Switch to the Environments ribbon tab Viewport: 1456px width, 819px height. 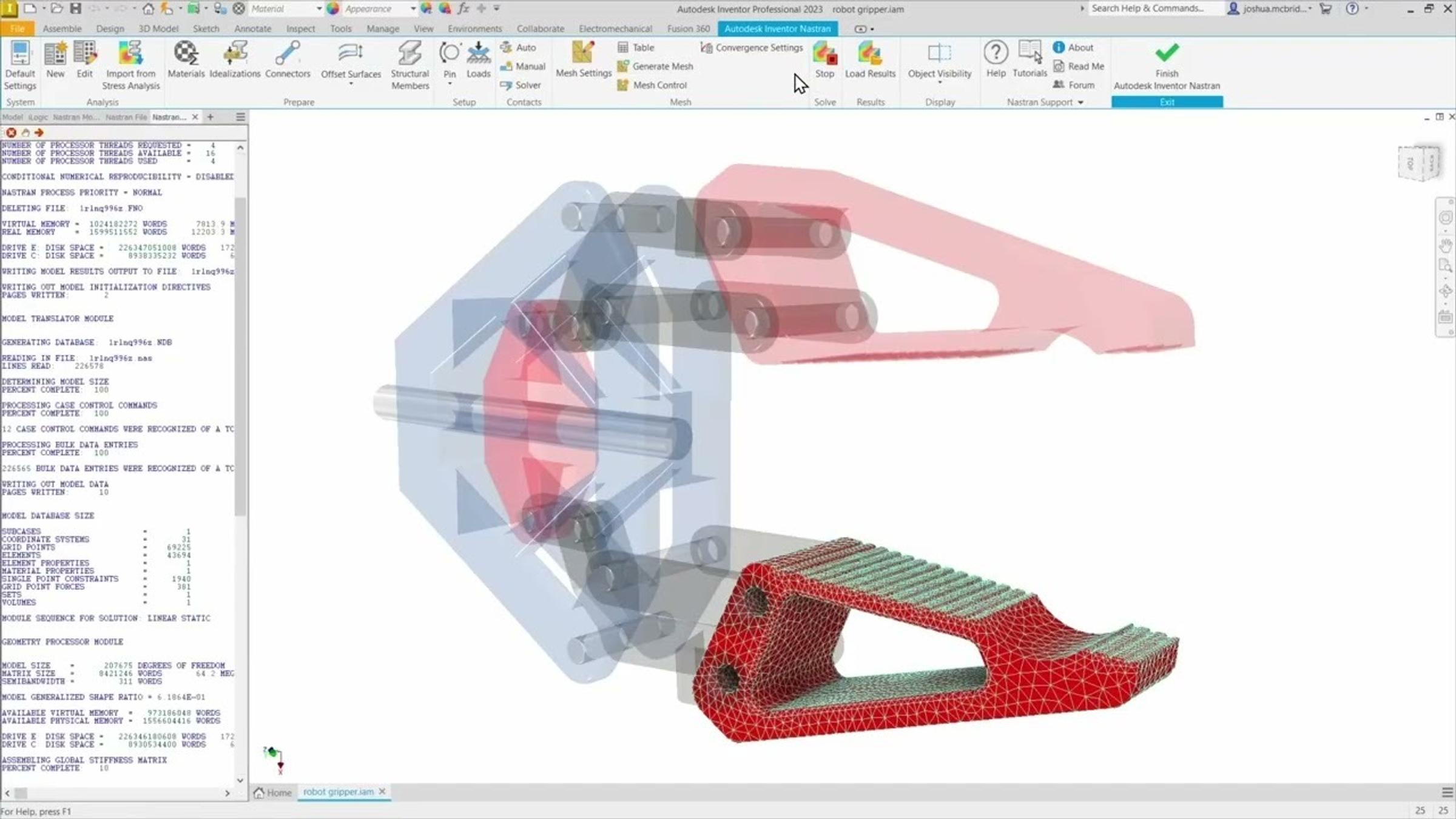[x=475, y=29]
